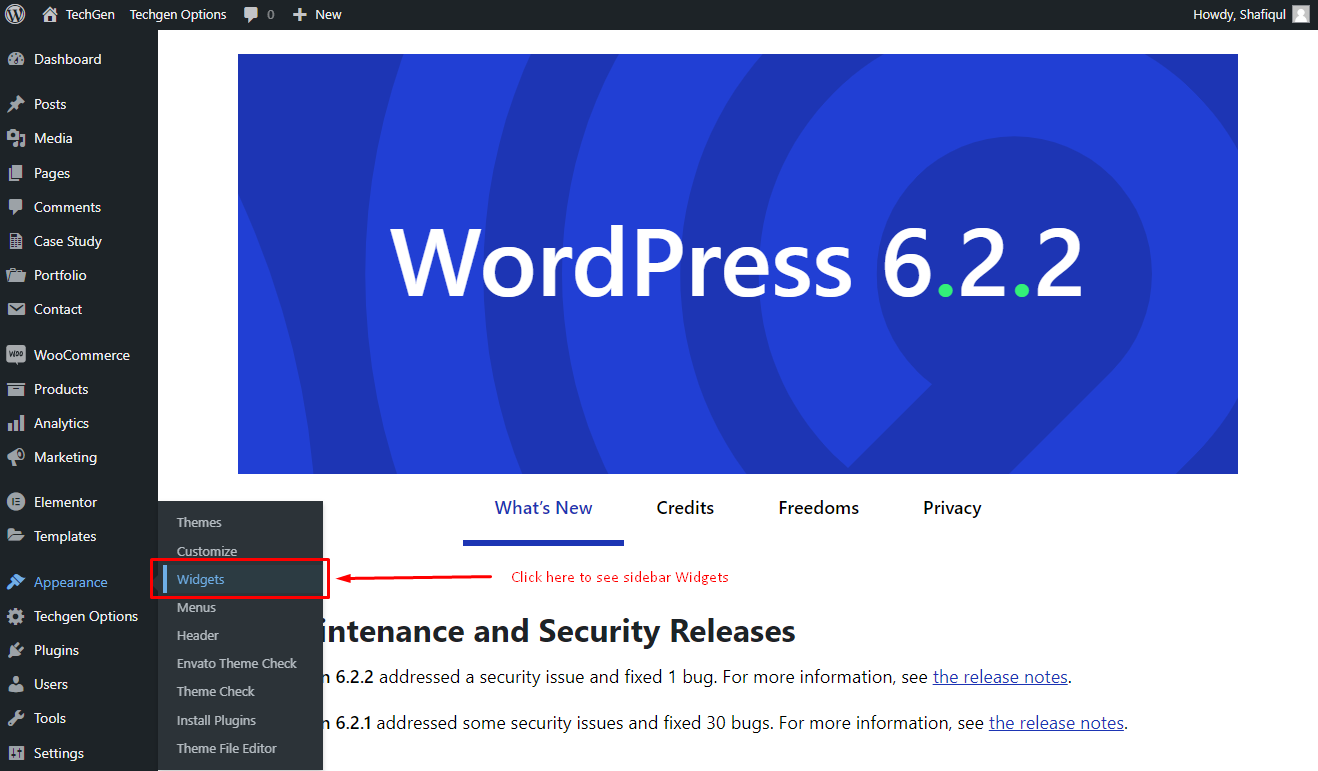Click the Pages icon in sidebar
This screenshot has height=771, width=1318.
point(15,173)
